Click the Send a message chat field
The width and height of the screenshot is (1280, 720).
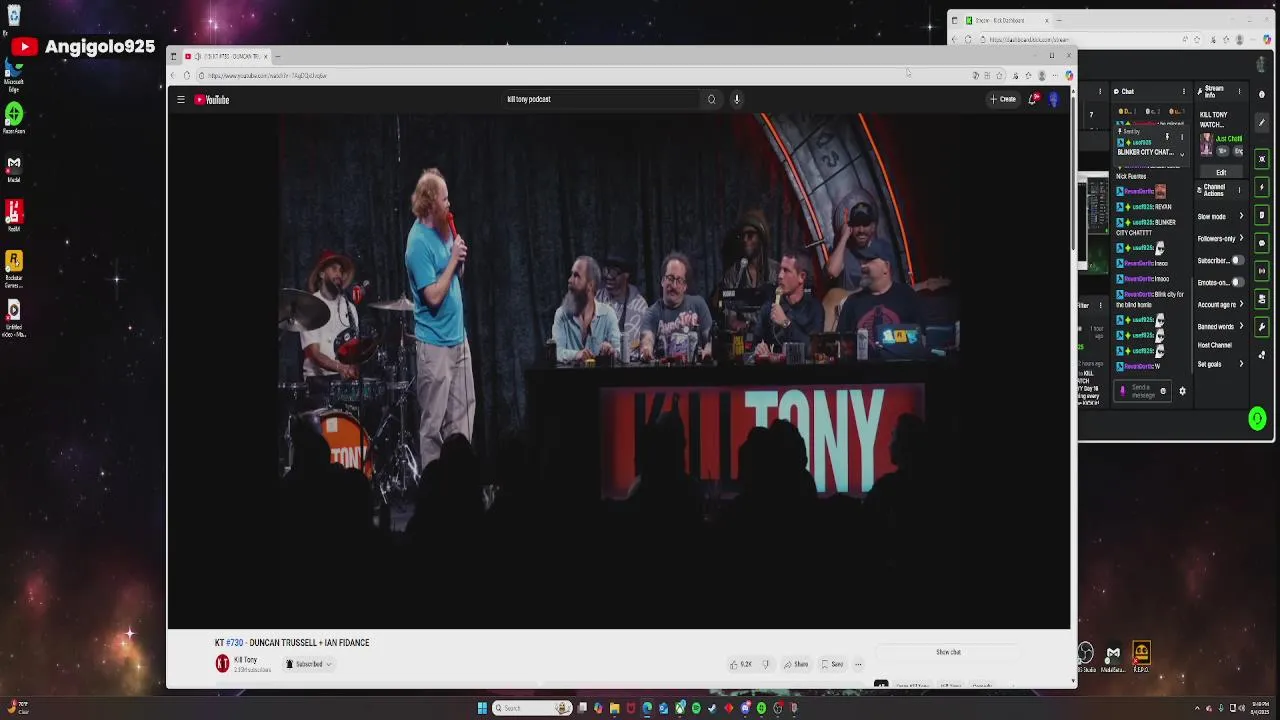point(1140,391)
